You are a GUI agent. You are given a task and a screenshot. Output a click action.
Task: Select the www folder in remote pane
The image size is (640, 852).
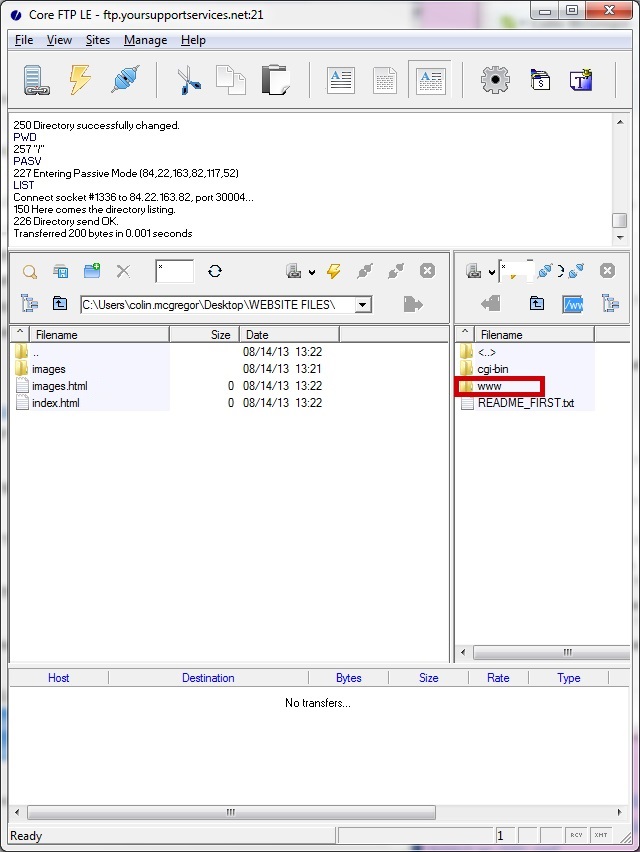pyautogui.click(x=489, y=386)
